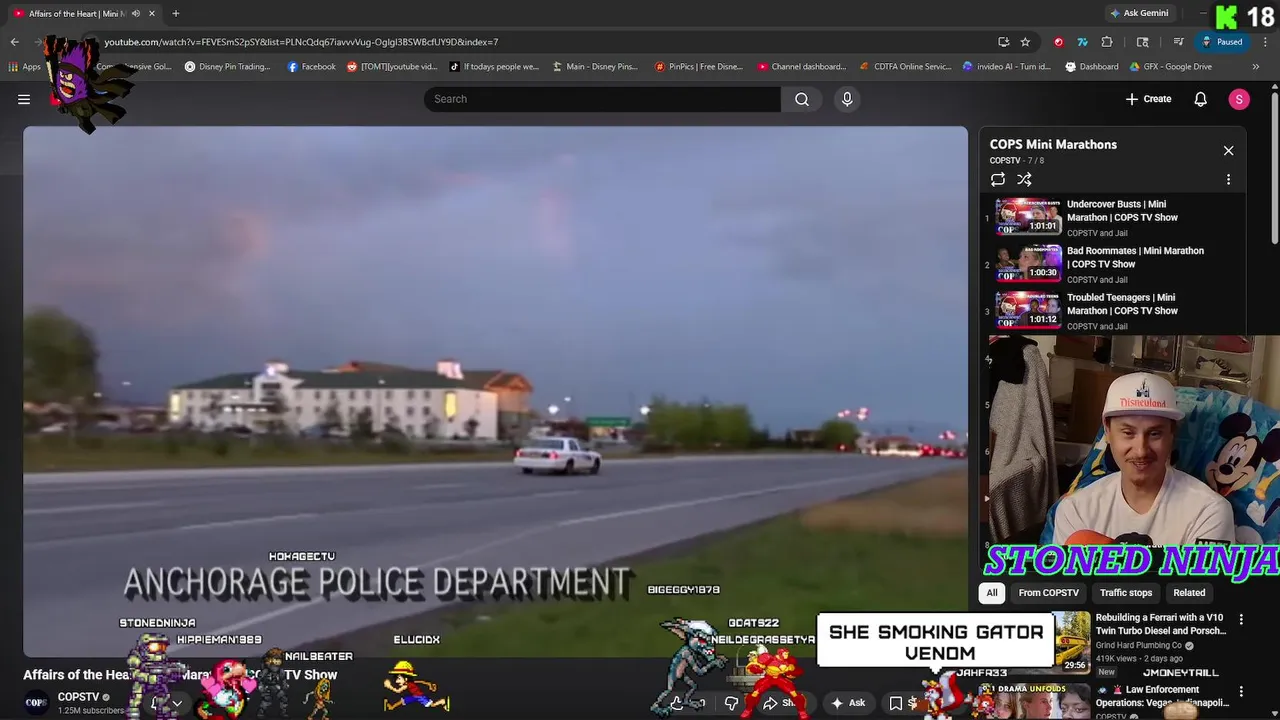
Task: Click the Troubled Teenagers video thumbnail
Action: coord(1027,310)
